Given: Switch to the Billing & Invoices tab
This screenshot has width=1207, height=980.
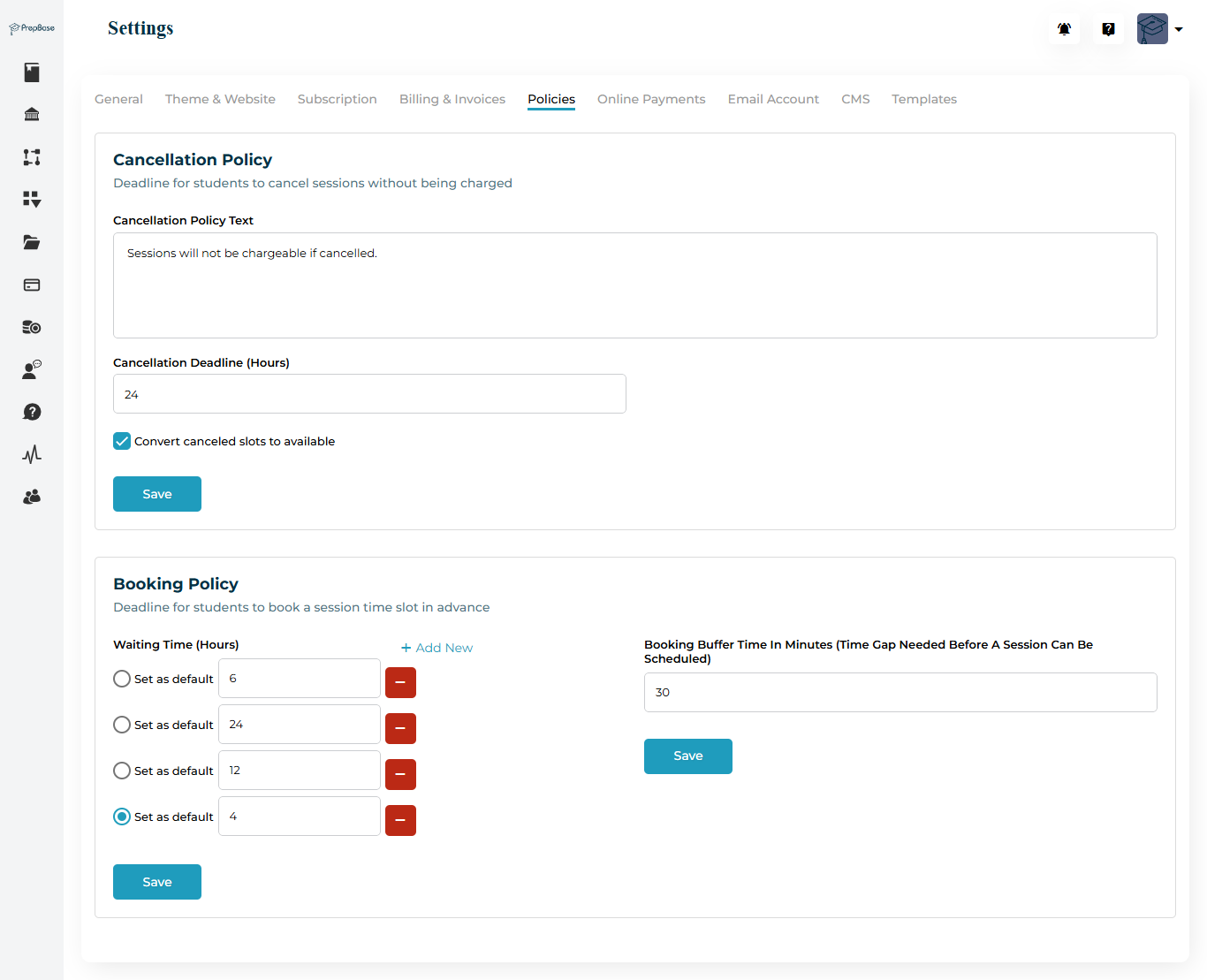Looking at the screenshot, I should tap(452, 99).
